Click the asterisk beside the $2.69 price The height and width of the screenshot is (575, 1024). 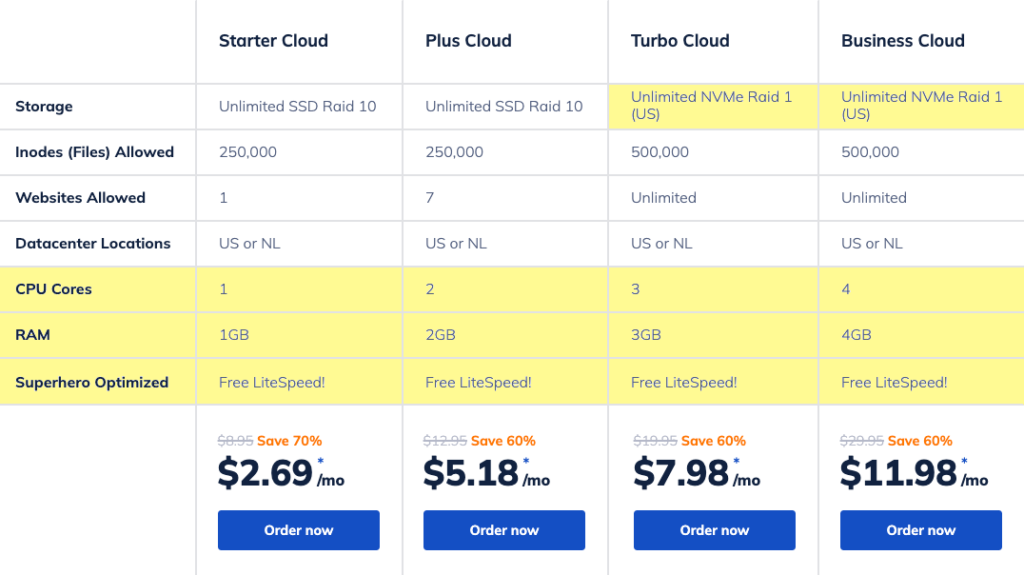point(320,462)
